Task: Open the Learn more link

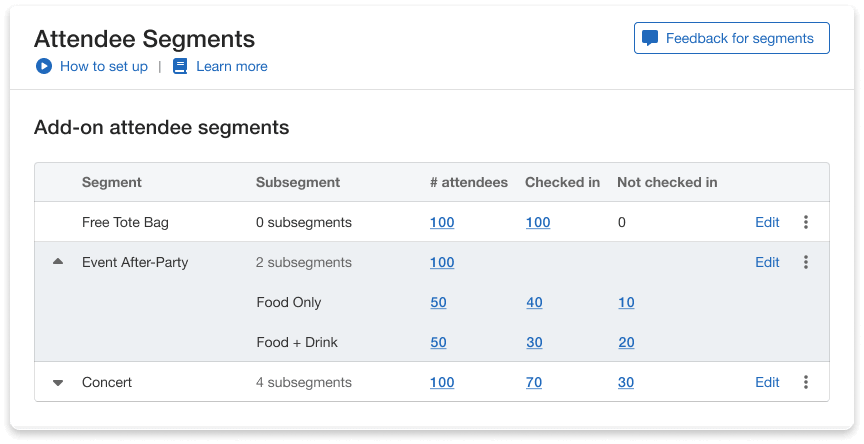Action: (231, 67)
